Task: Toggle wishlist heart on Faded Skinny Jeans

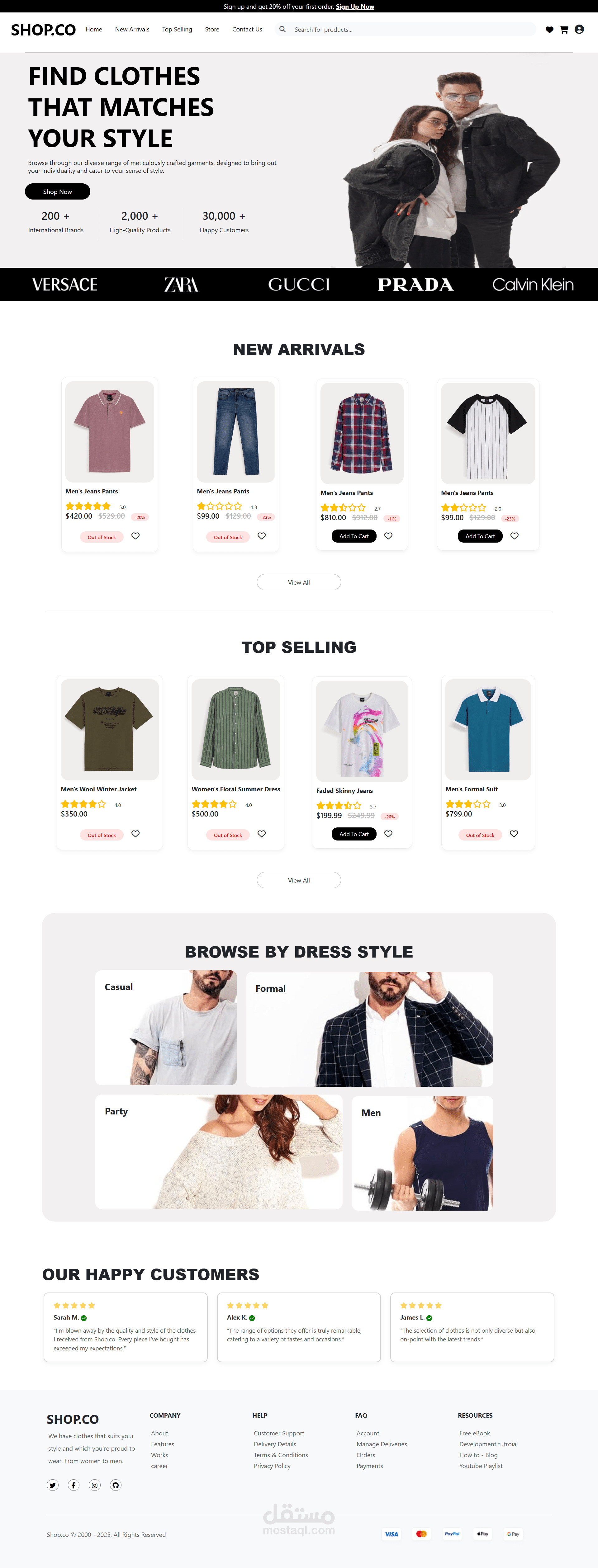Action: click(388, 834)
